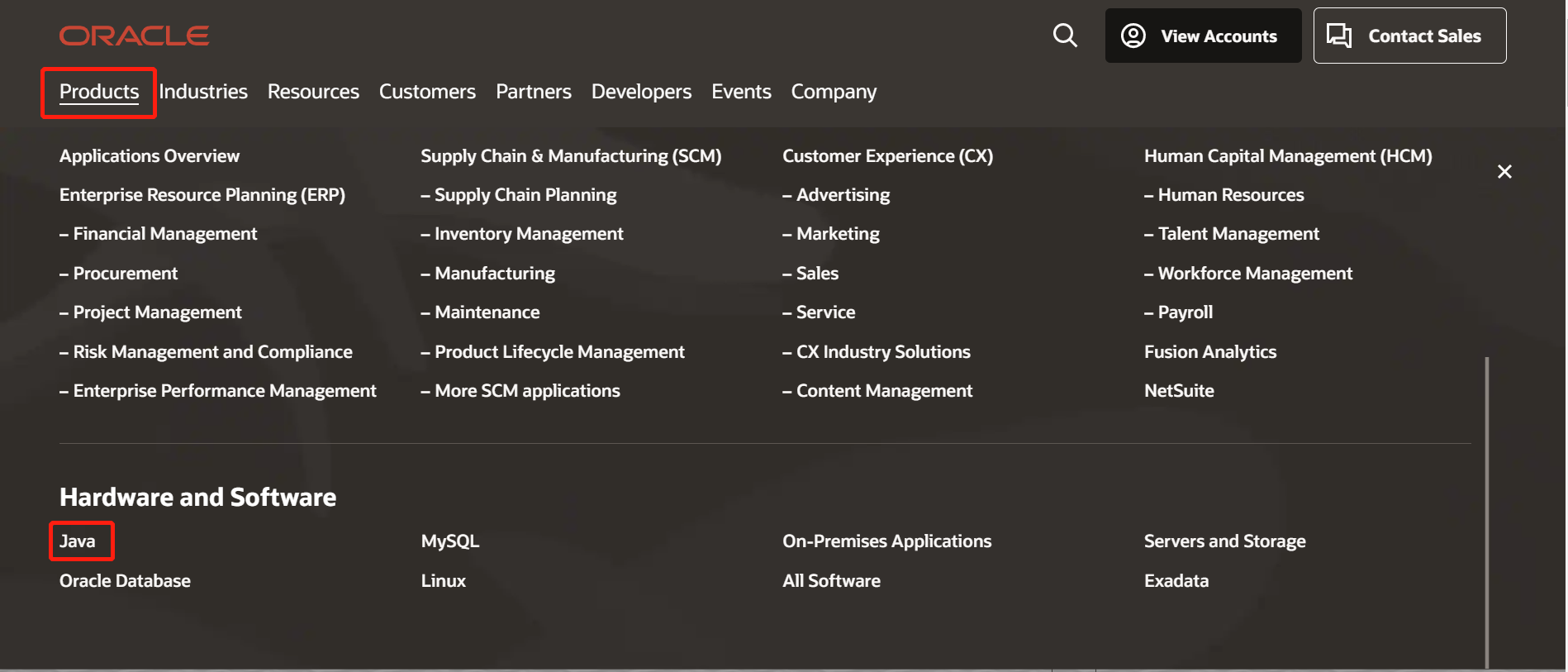Select Talent Management under HCM
The image size is (1568, 672).
point(1238,234)
